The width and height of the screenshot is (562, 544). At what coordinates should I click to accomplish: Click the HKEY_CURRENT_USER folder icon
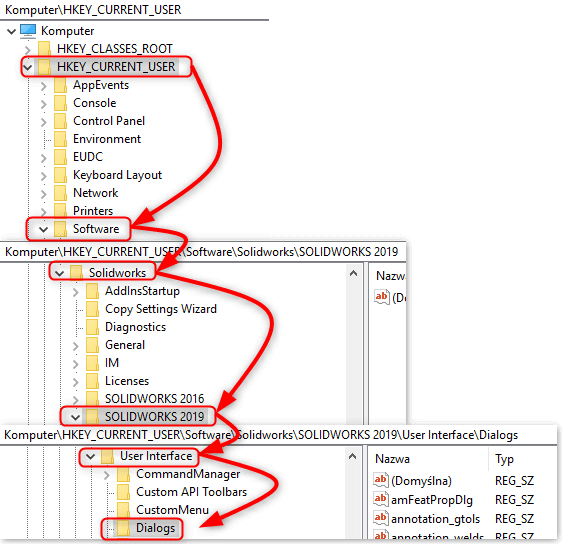[44, 67]
